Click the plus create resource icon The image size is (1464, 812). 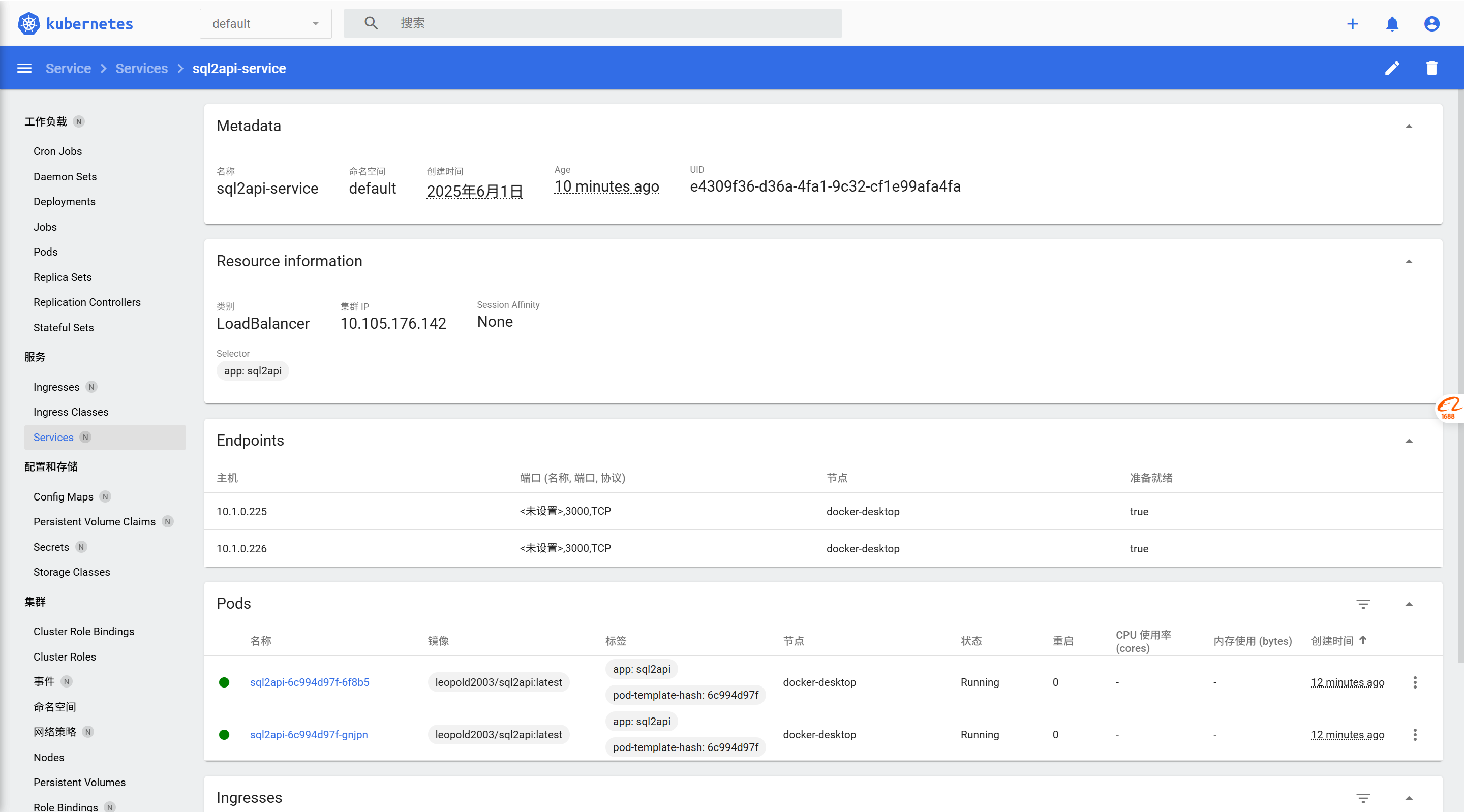1352,24
